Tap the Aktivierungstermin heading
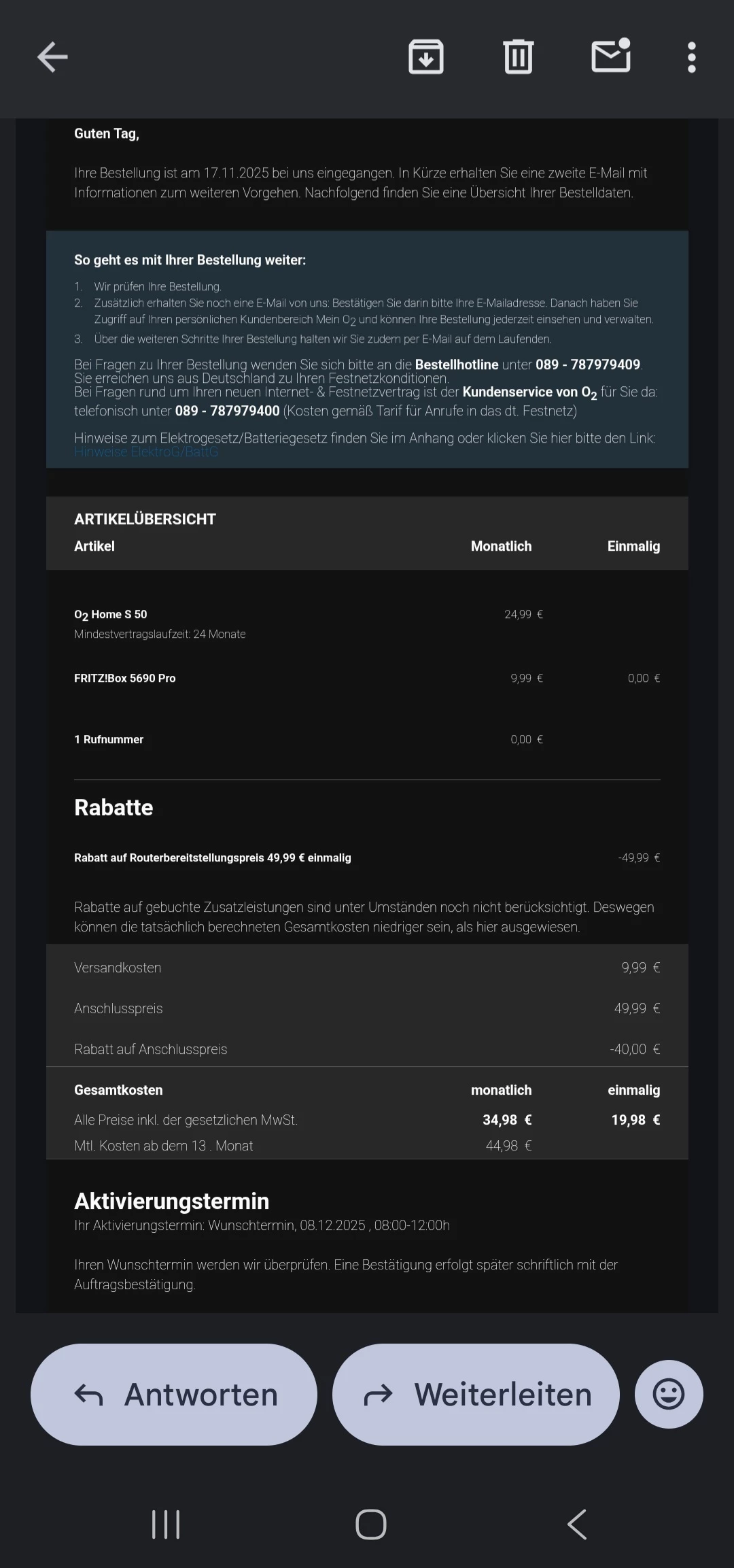734x1568 pixels. tap(171, 1201)
